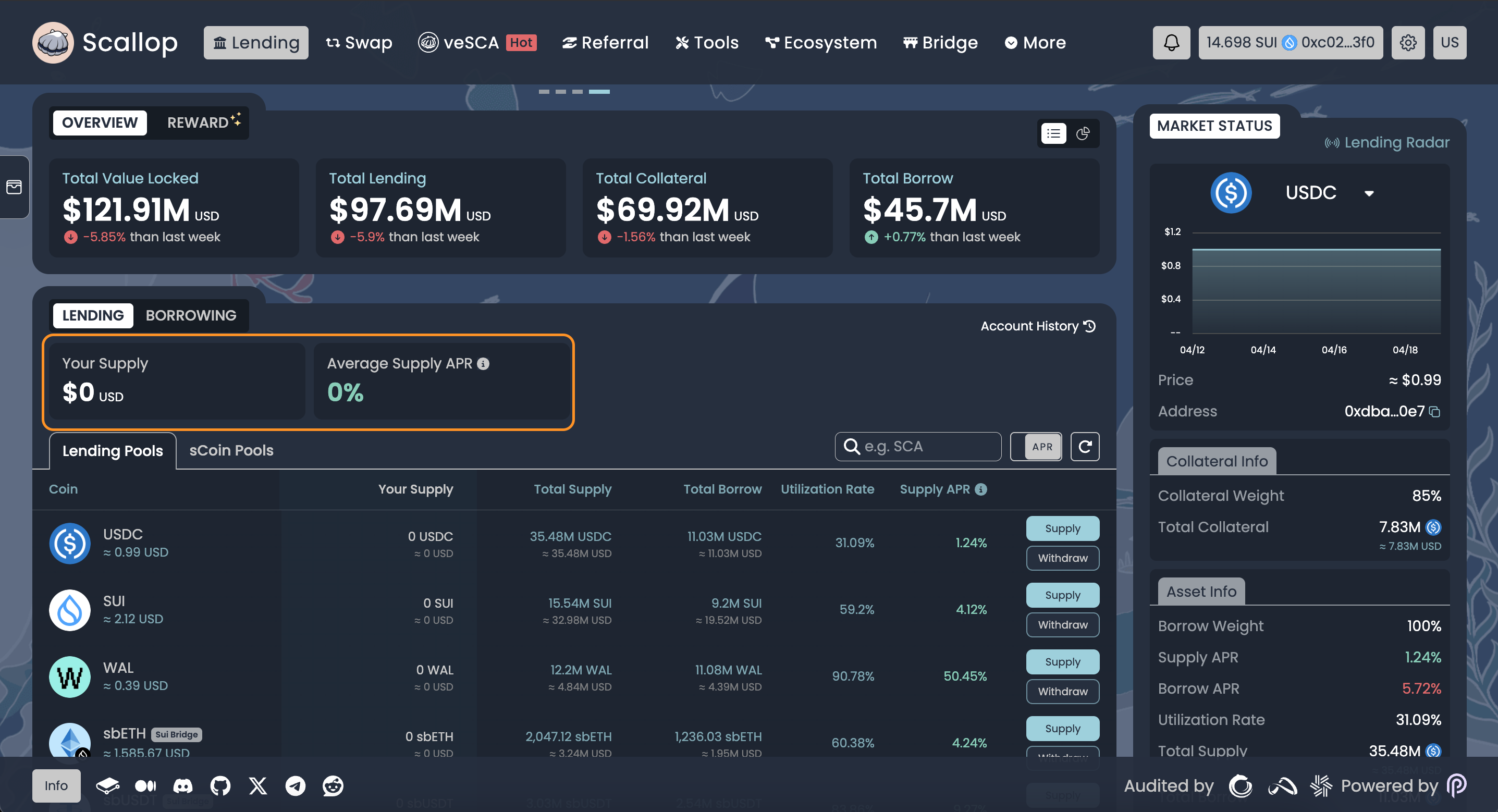1498x812 pixels.
Task: Sort by Total Supply column header
Action: coord(572,489)
